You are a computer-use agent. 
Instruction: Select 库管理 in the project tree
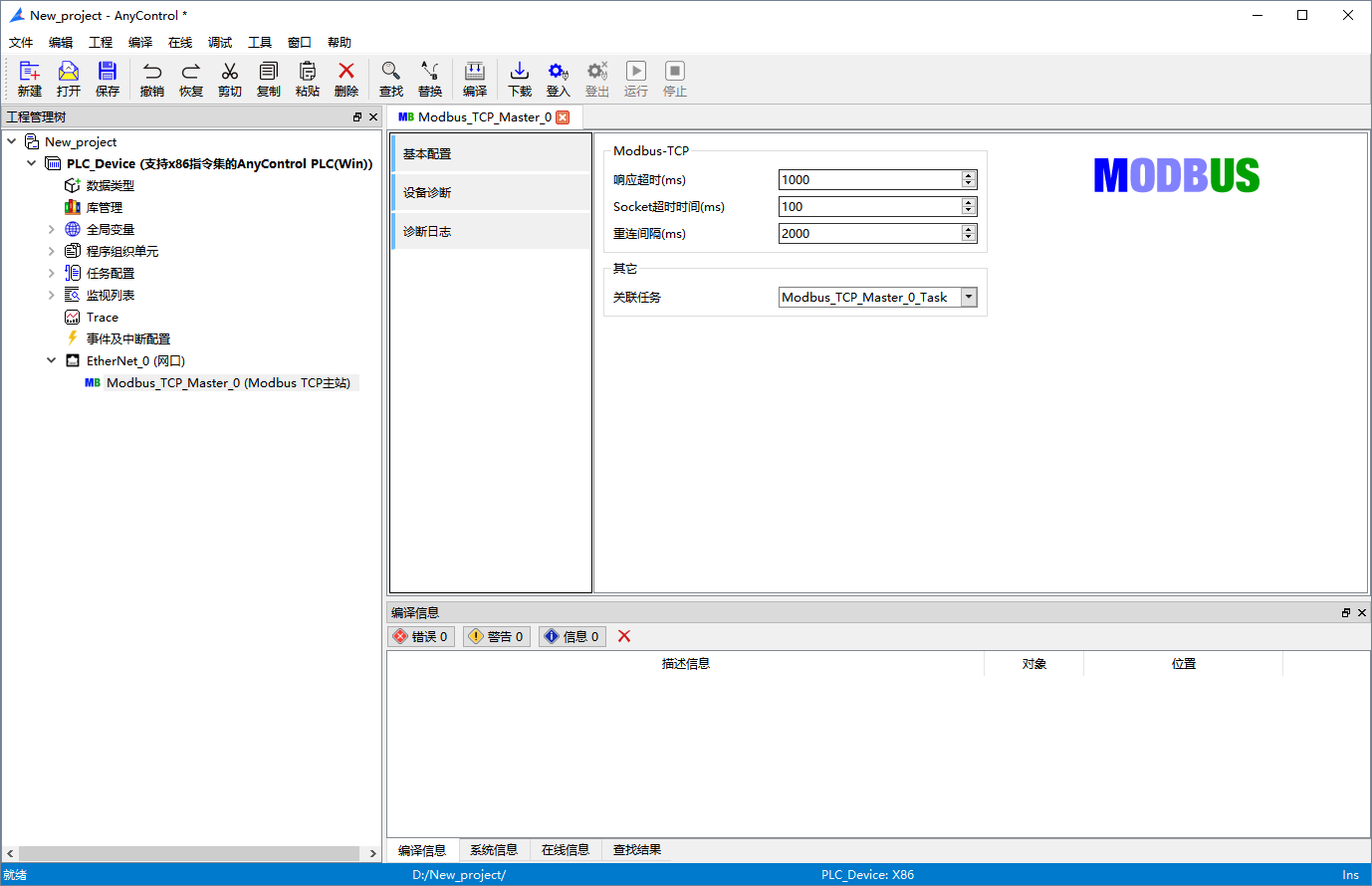105,207
